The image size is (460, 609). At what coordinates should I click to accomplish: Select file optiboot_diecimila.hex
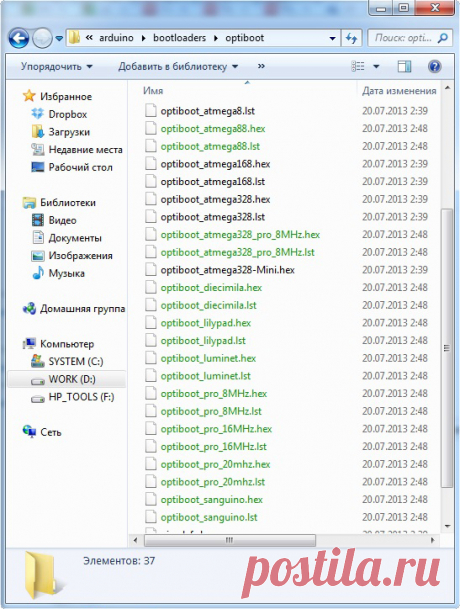click(211, 288)
